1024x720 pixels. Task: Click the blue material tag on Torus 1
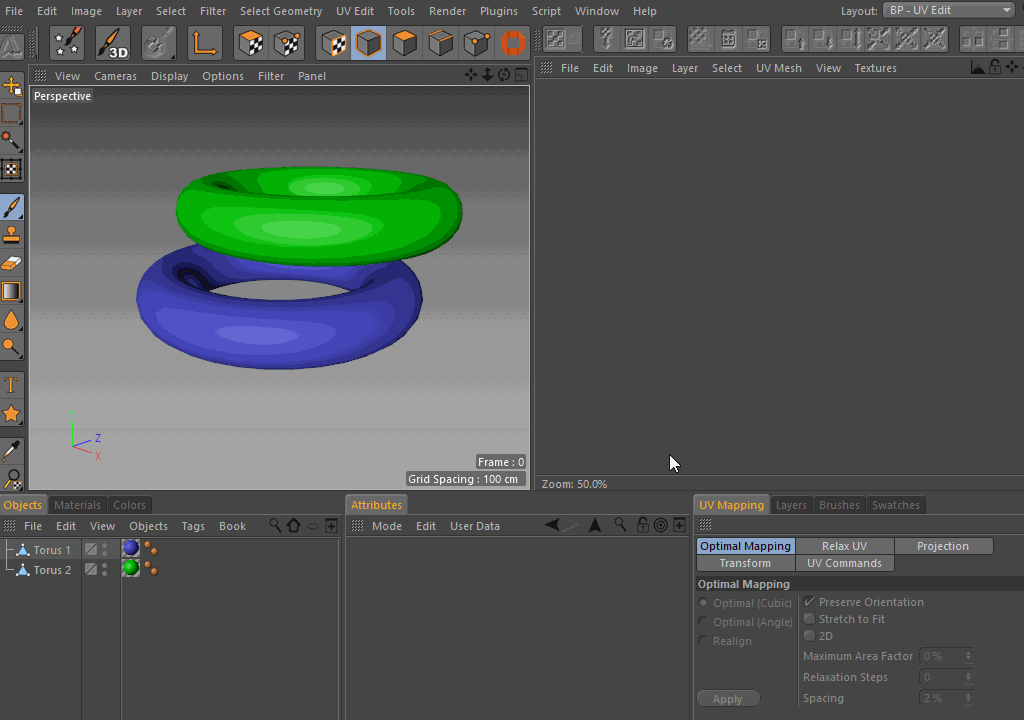coord(131,549)
